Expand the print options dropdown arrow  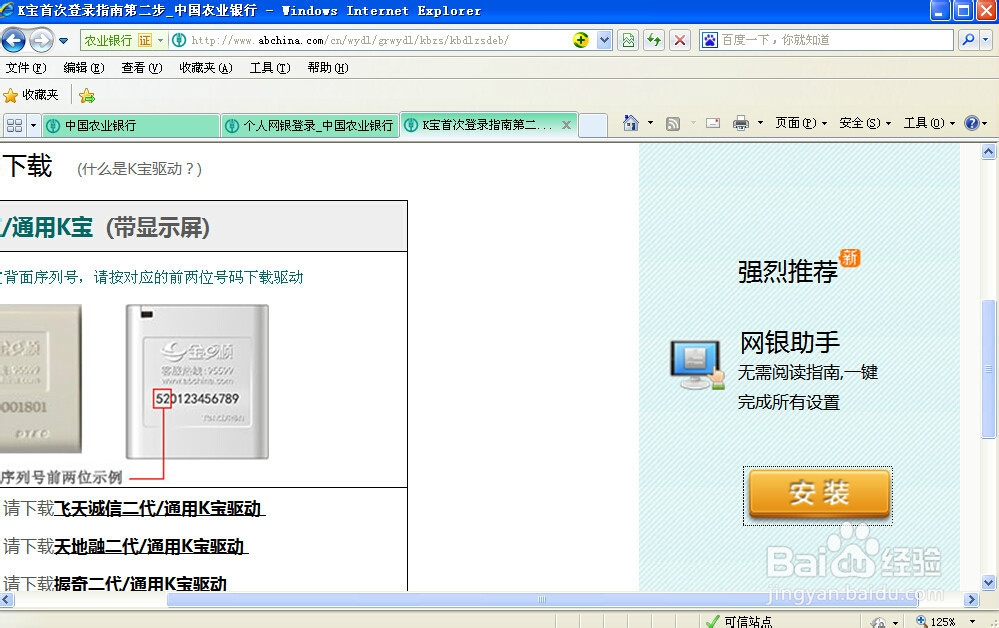point(760,123)
